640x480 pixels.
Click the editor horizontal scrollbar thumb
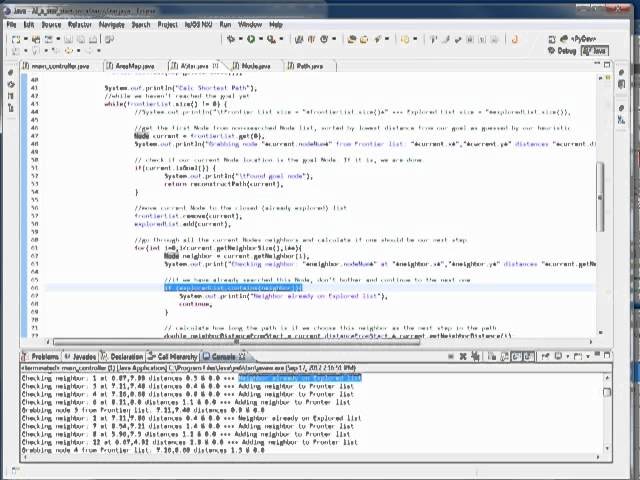[x=236, y=342]
